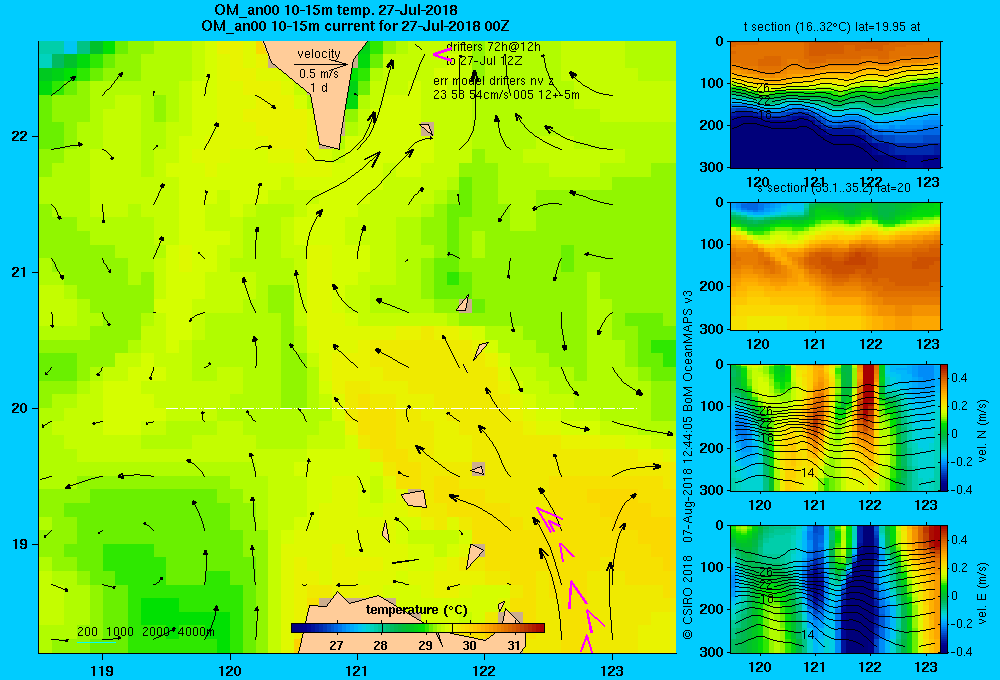1000x680 pixels.
Task: Click the subtitle 'OM_an00 10-15m current for 27-Jul-2018 00Z'
Action: point(355,26)
